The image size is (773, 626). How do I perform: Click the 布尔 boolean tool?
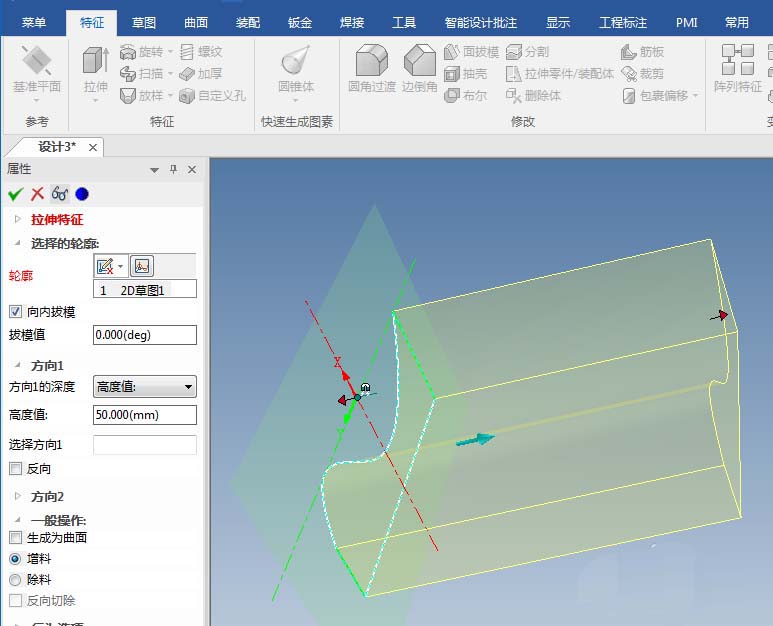[465, 95]
